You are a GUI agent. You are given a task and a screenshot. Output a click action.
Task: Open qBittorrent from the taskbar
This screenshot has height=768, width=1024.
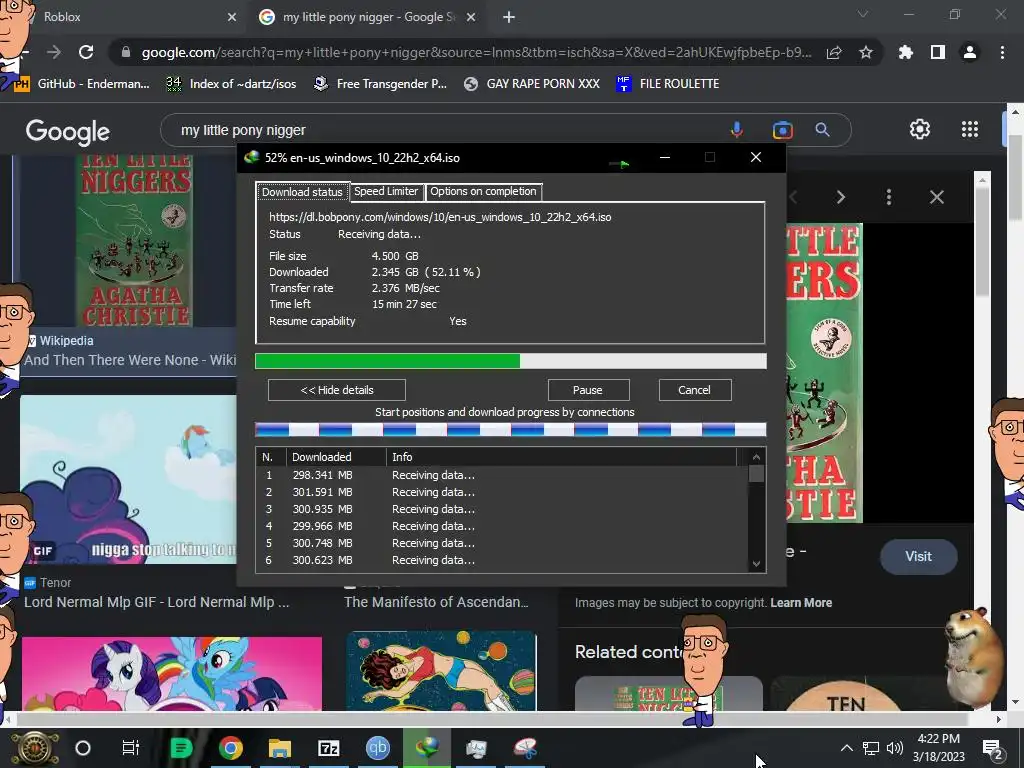click(x=377, y=748)
